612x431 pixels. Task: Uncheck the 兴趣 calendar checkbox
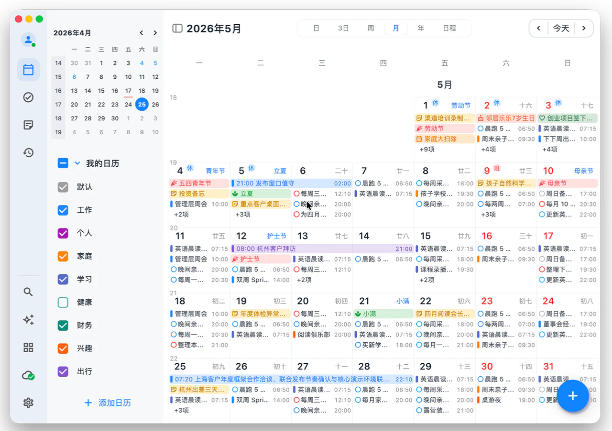coord(63,348)
